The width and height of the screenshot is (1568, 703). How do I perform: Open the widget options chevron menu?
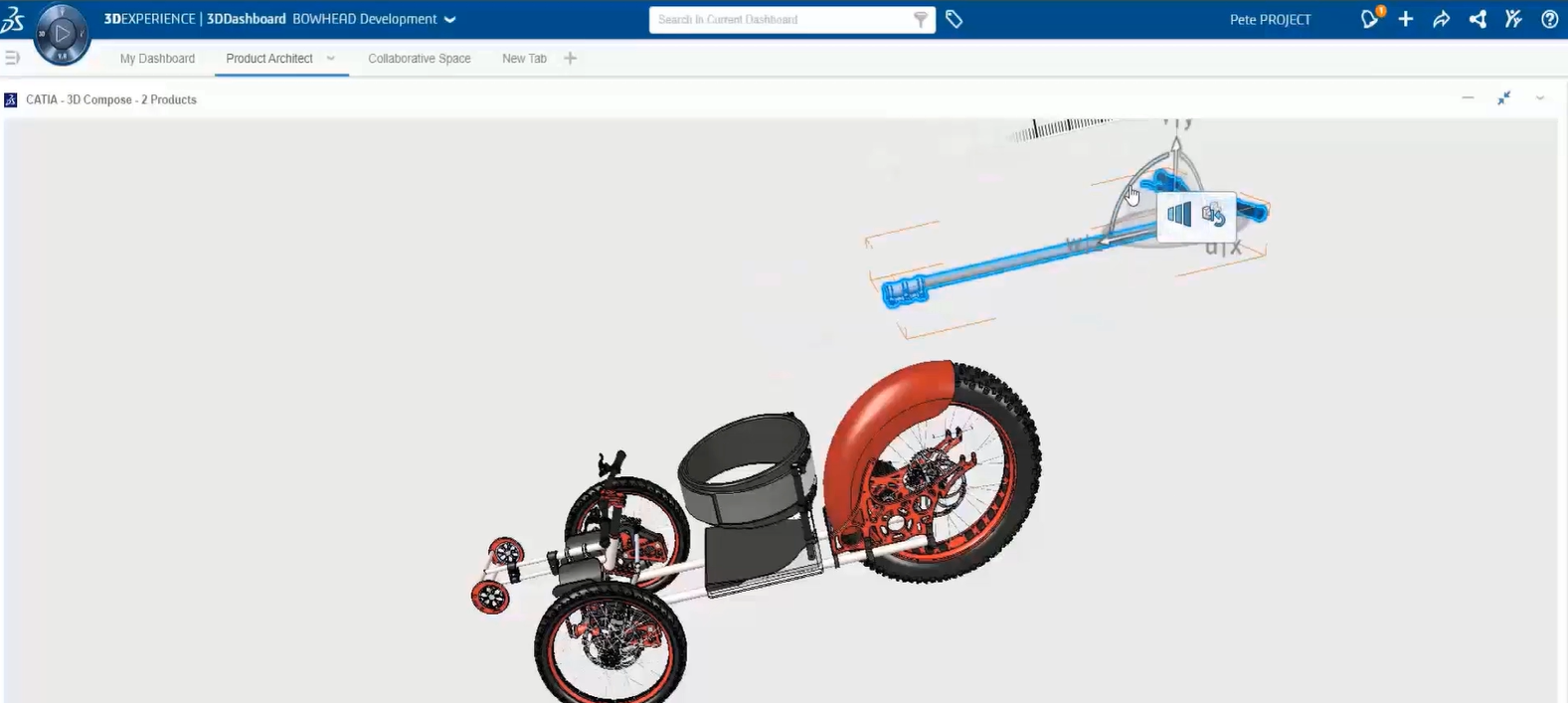pos(1539,98)
